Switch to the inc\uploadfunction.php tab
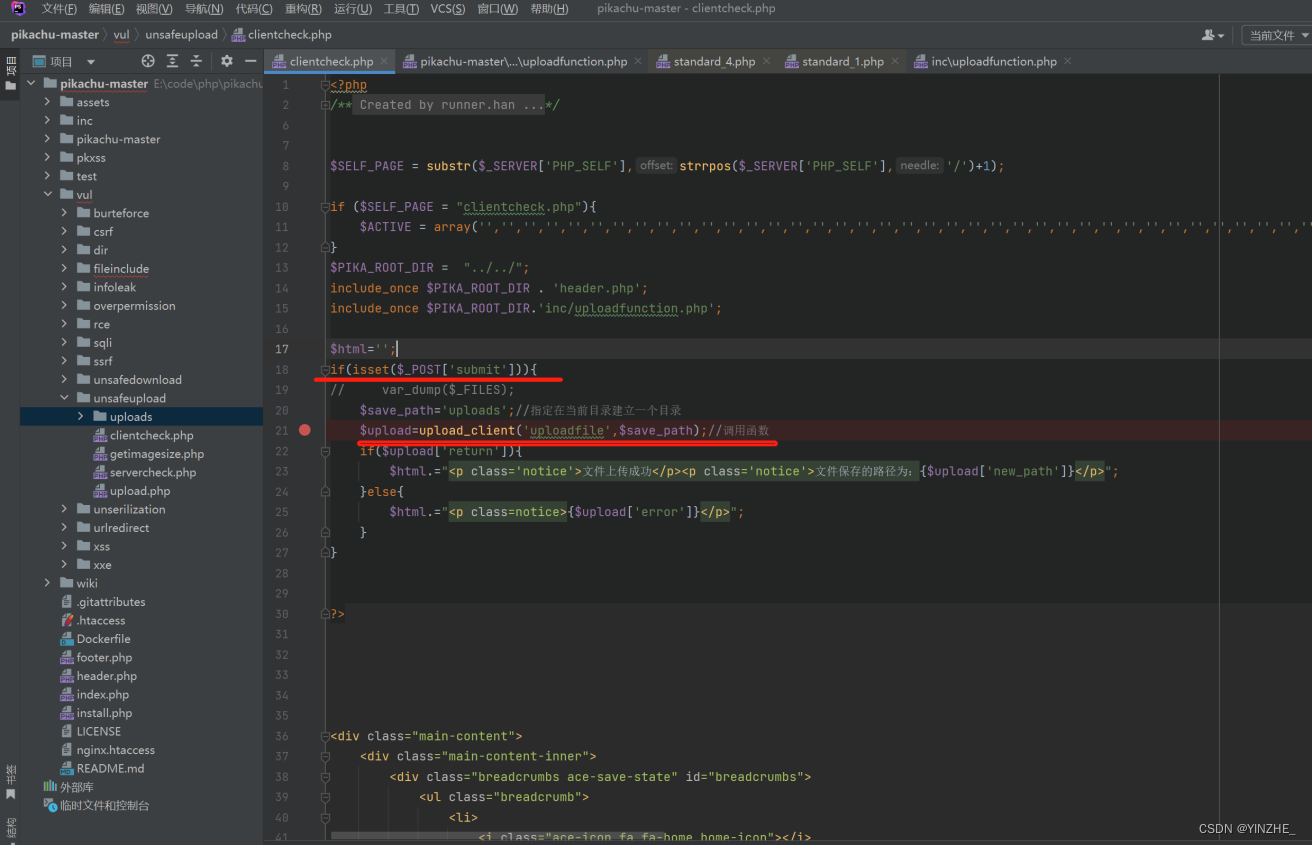 pos(993,61)
